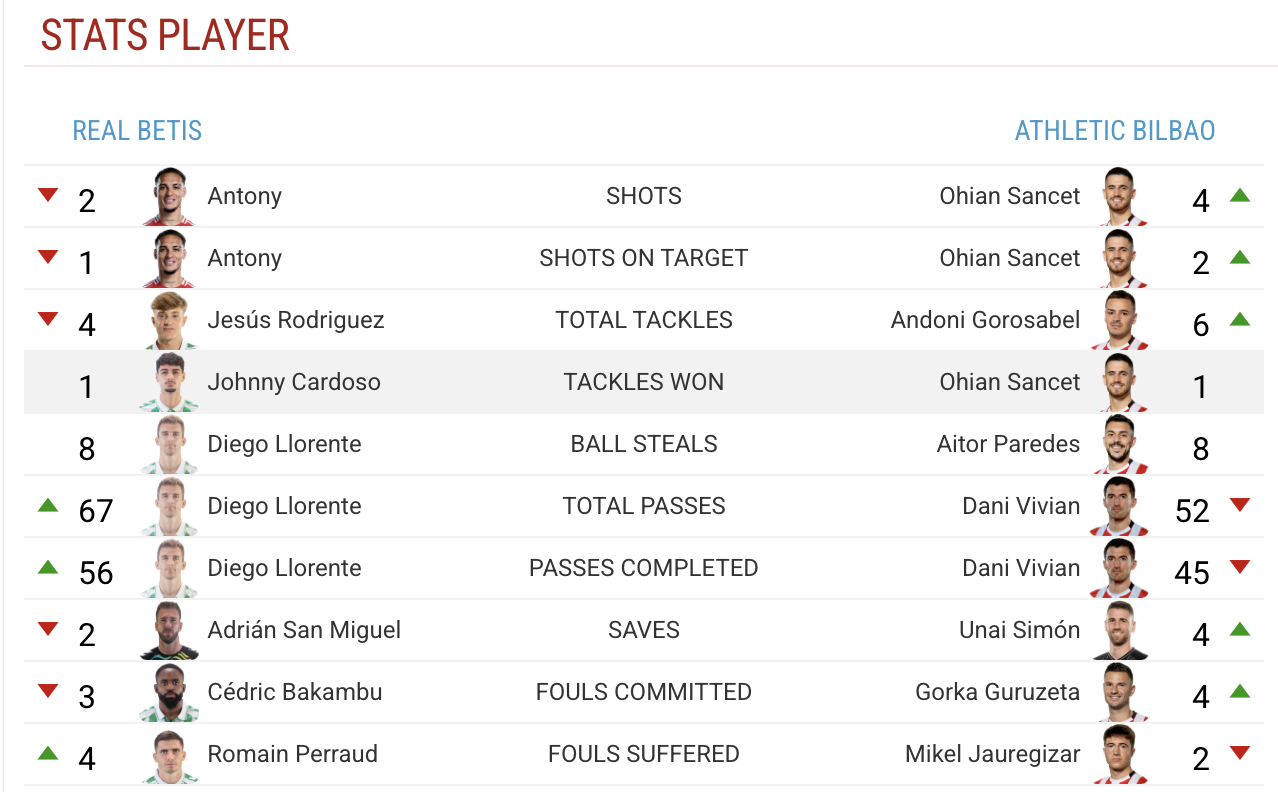Image resolution: width=1278 pixels, height=792 pixels.
Task: Select Aitor Paredes name in BALL STEALS row
Action: [1008, 444]
